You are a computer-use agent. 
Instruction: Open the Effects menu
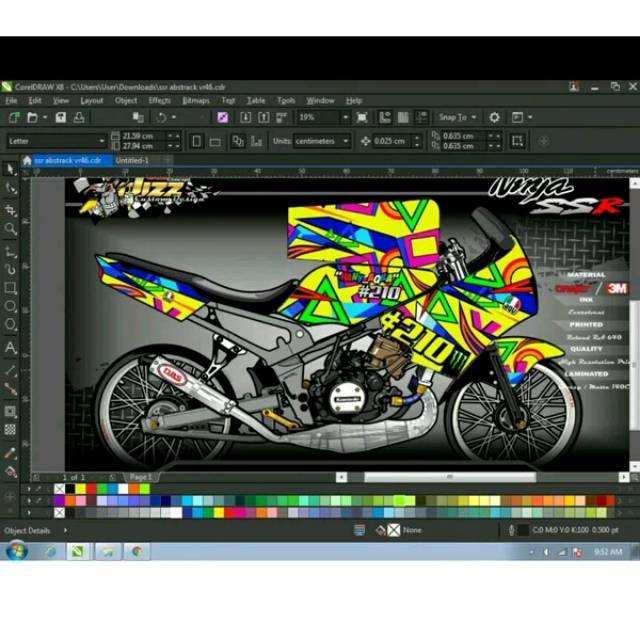point(160,101)
